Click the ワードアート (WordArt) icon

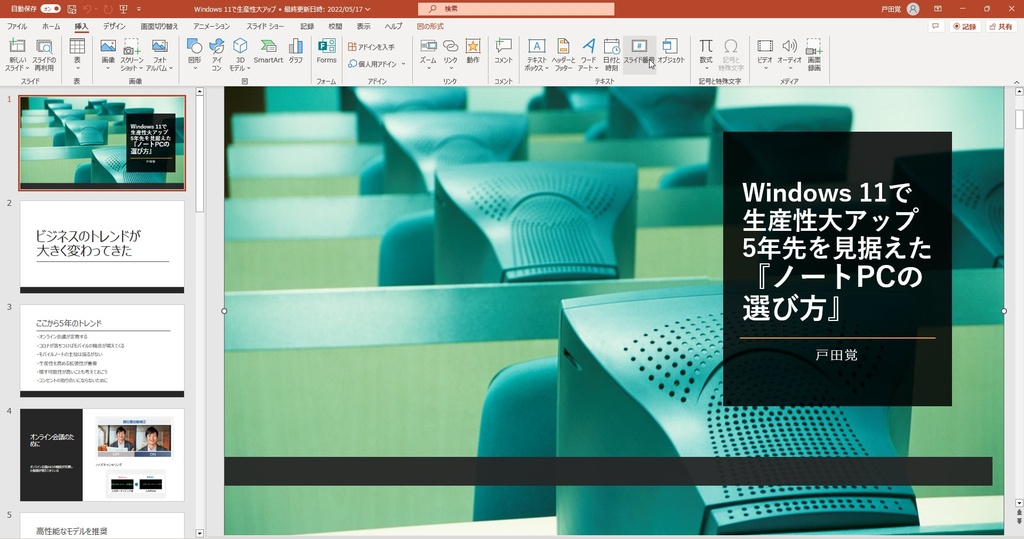coord(588,46)
